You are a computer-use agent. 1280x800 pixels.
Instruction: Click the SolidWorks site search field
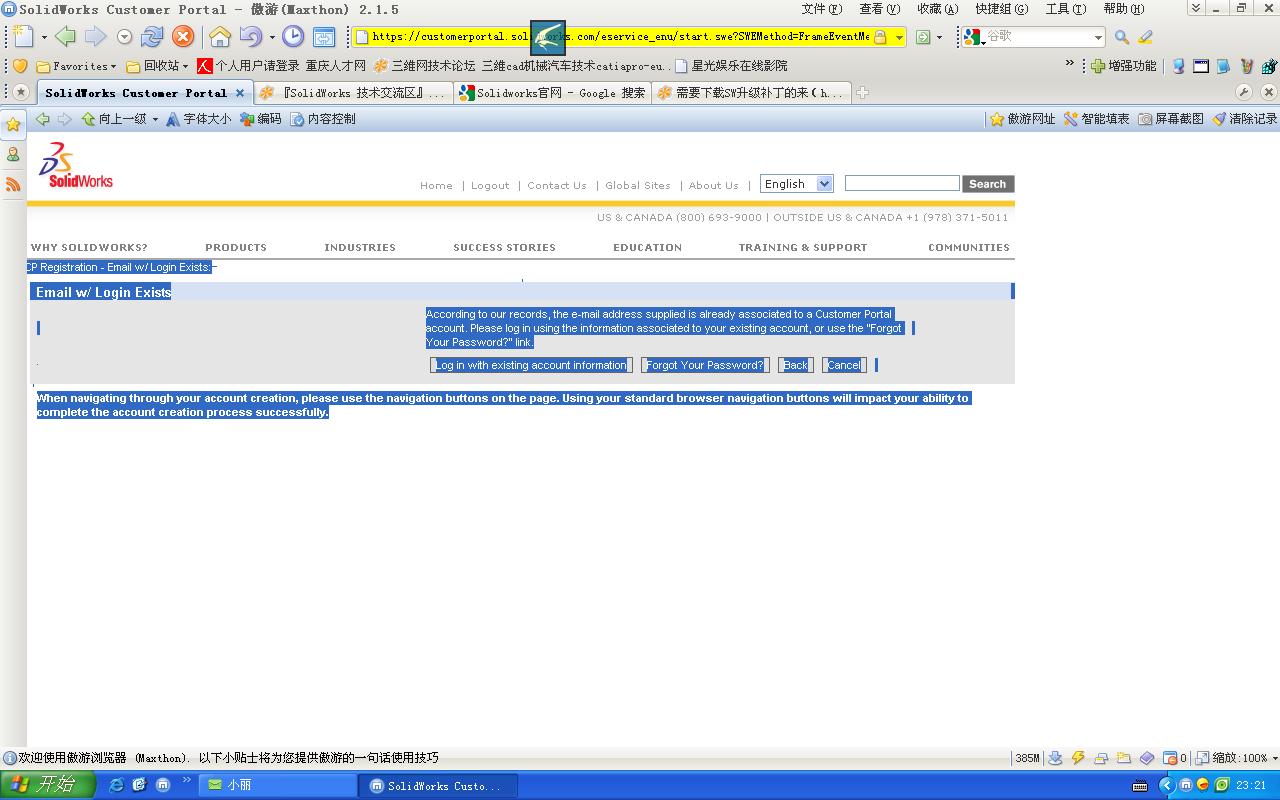[x=902, y=183]
